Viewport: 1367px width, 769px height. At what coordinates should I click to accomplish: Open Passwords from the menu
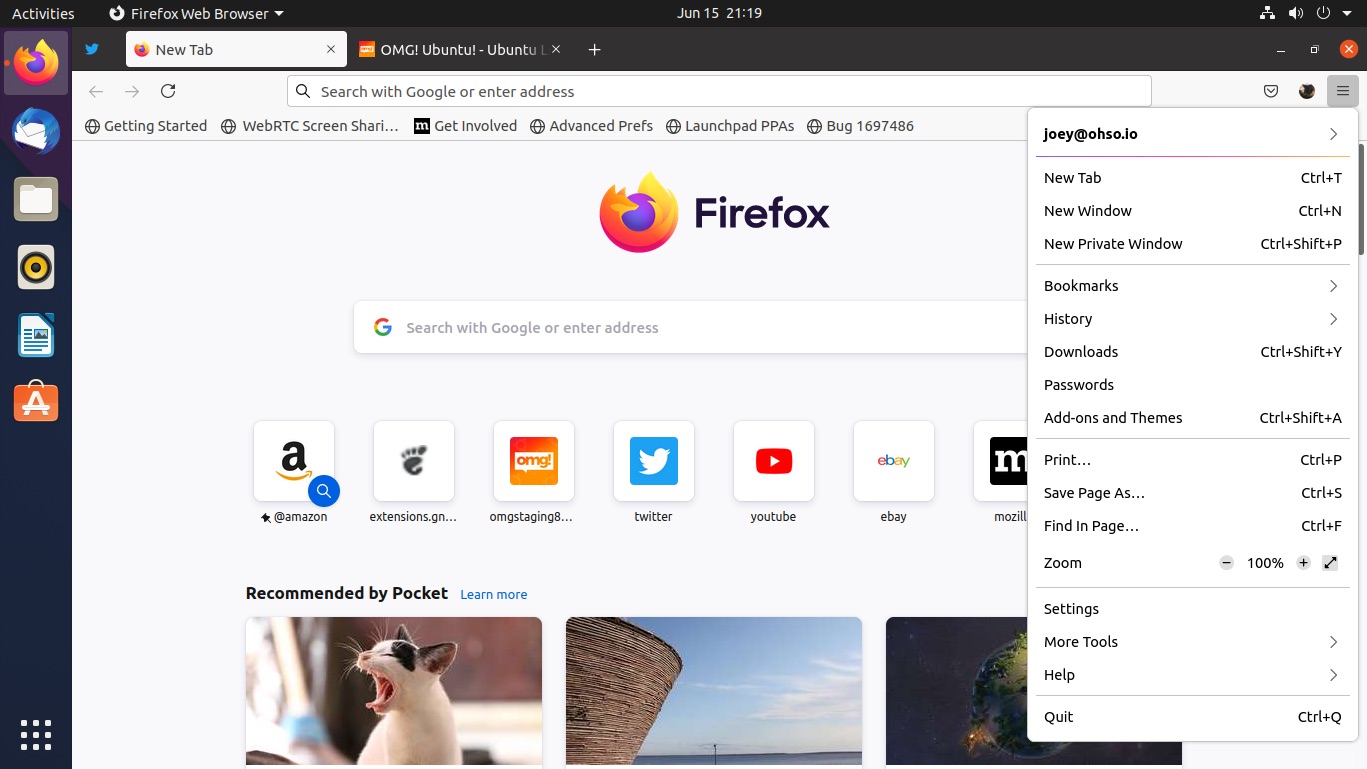[x=1192, y=385]
